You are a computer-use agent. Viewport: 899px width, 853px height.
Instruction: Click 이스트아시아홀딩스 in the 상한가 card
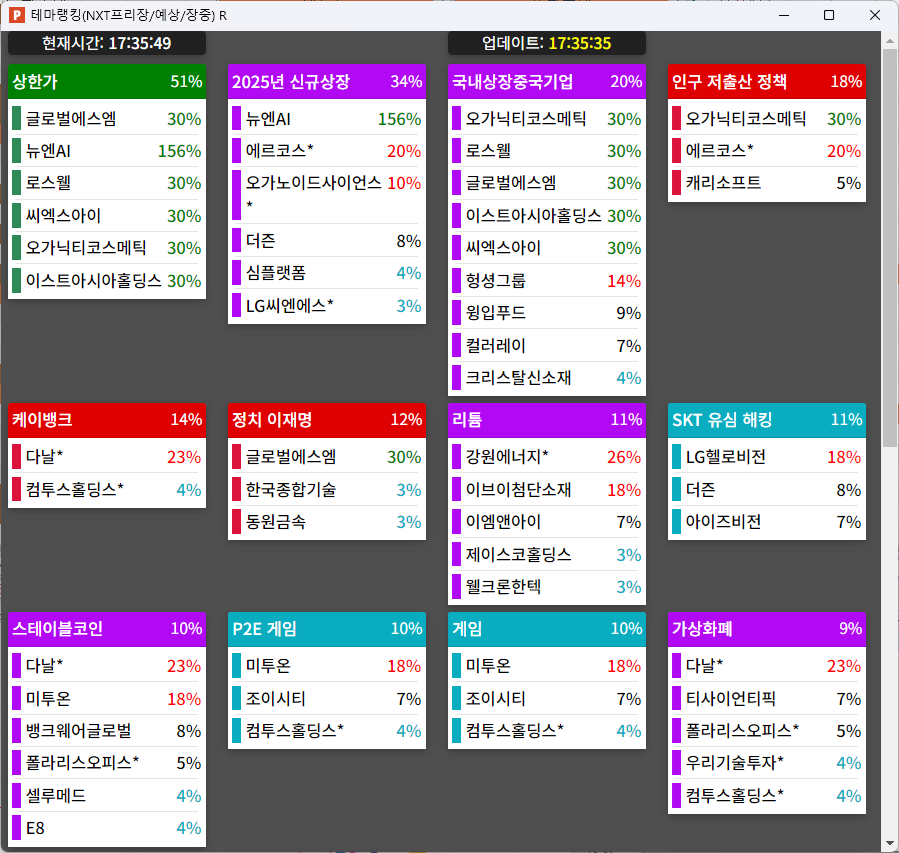click(x=107, y=280)
